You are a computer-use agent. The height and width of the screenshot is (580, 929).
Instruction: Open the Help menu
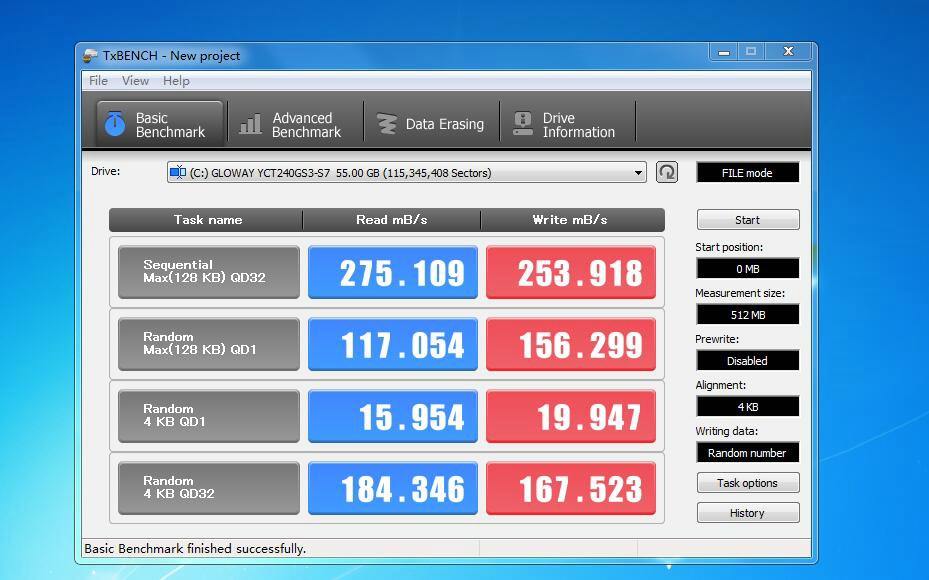[176, 81]
